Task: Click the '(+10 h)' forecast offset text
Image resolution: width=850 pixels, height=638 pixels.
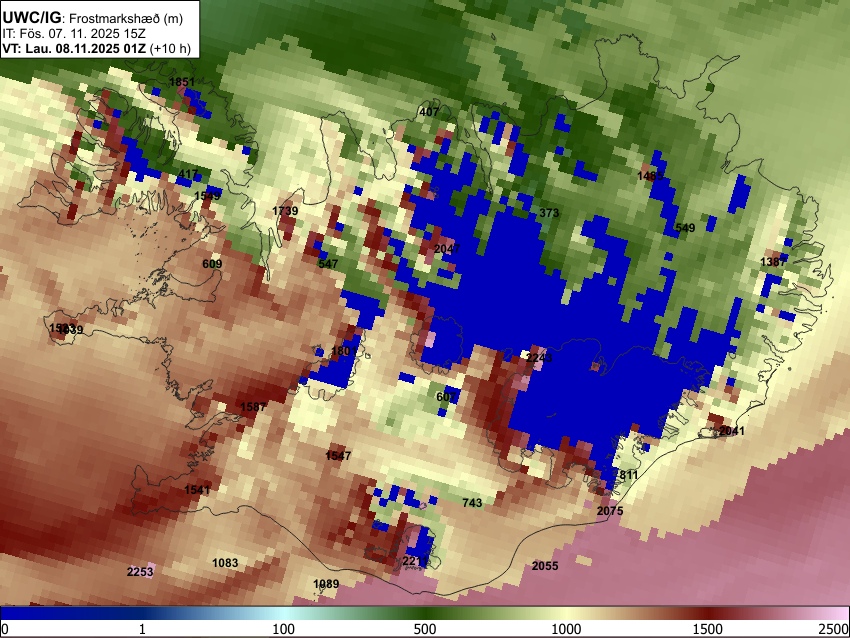Action: coord(170,48)
